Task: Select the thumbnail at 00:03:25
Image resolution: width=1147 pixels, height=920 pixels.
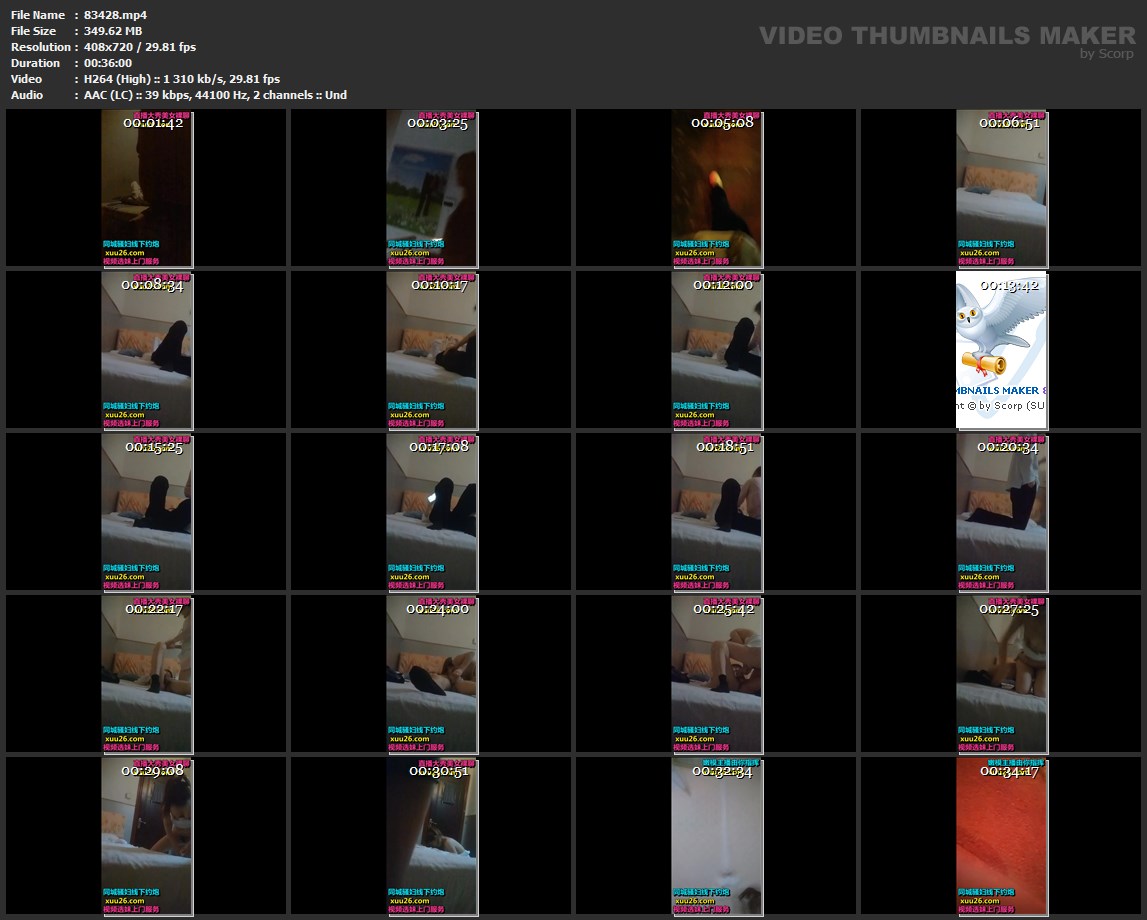Action: pos(431,188)
